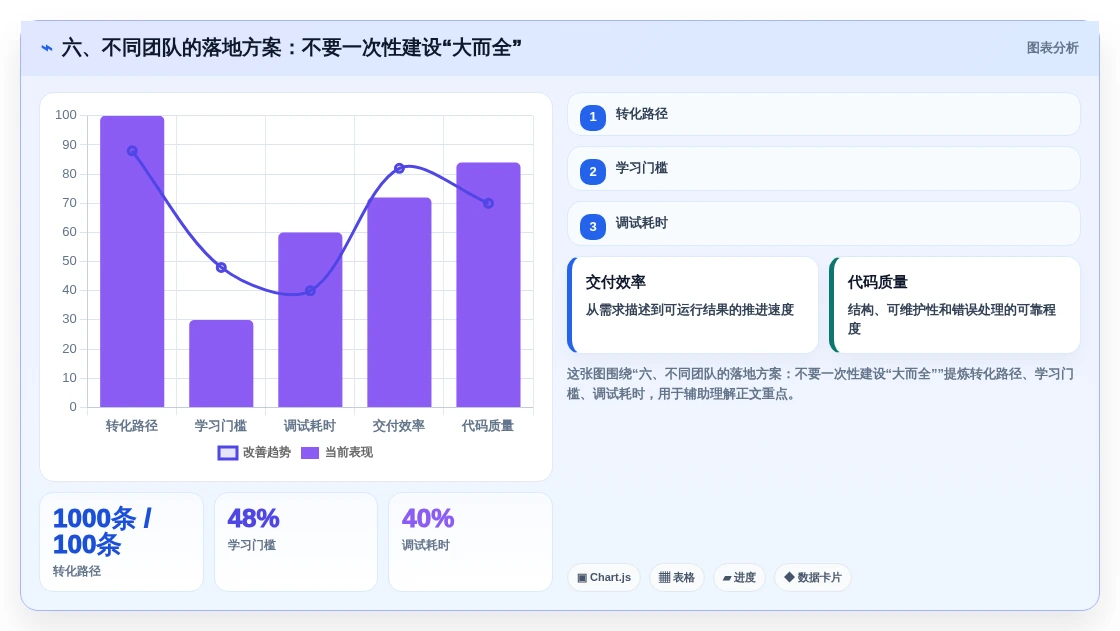Click the 交付效率 bar in the chart
Viewport: 1120px width, 631px height.
399,302
